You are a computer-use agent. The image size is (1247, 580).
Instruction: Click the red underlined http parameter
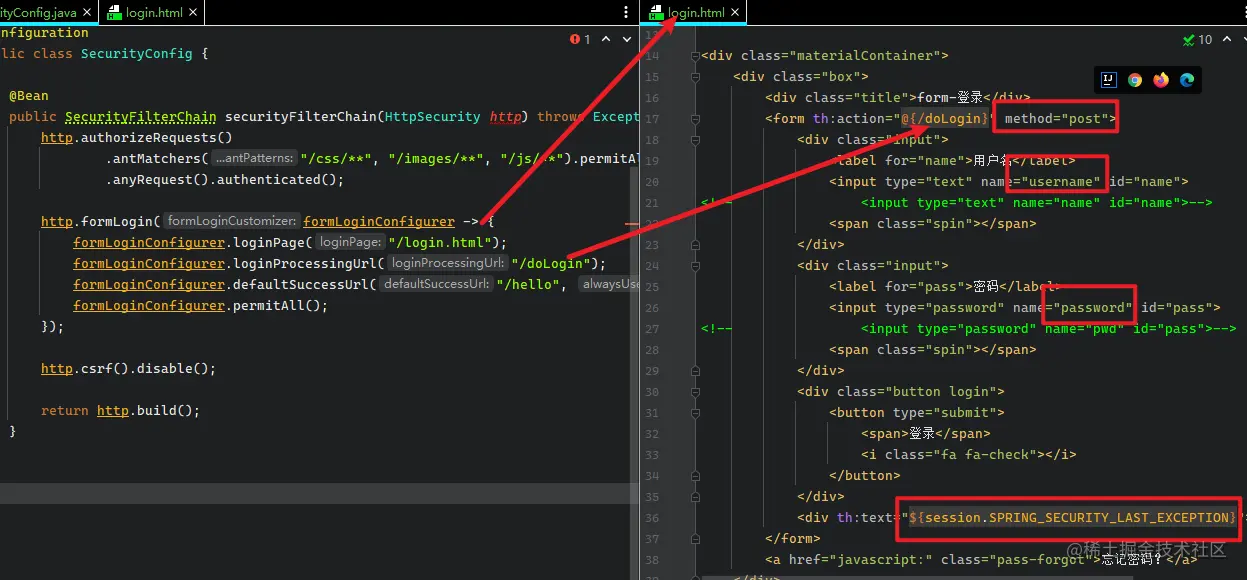pyautogui.click(x=505, y=117)
